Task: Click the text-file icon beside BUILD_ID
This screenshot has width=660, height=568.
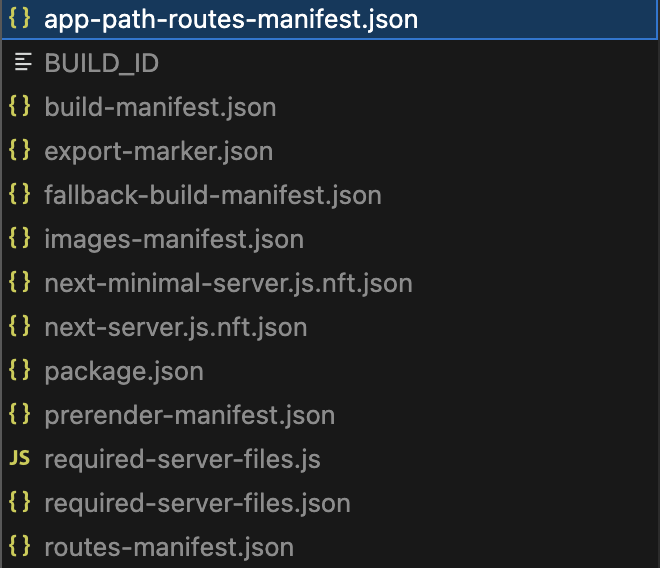Action: click(x=19, y=63)
